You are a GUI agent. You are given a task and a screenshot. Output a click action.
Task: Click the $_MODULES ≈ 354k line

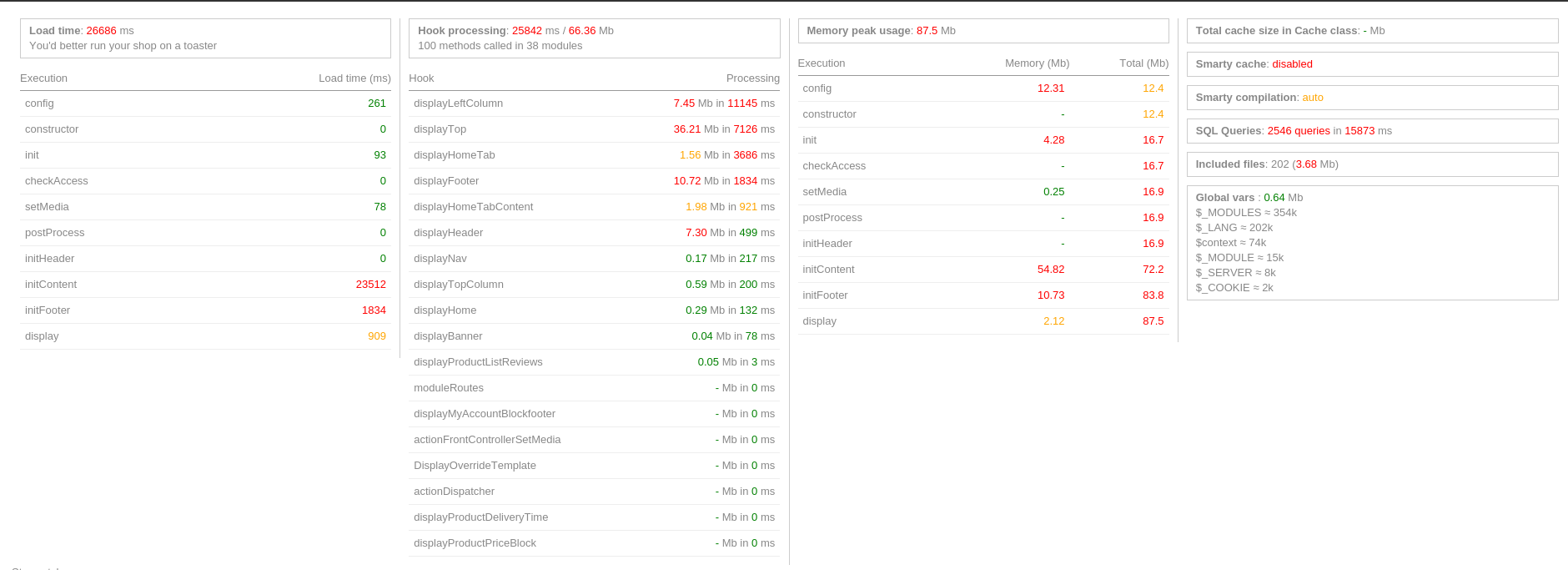pos(1246,213)
